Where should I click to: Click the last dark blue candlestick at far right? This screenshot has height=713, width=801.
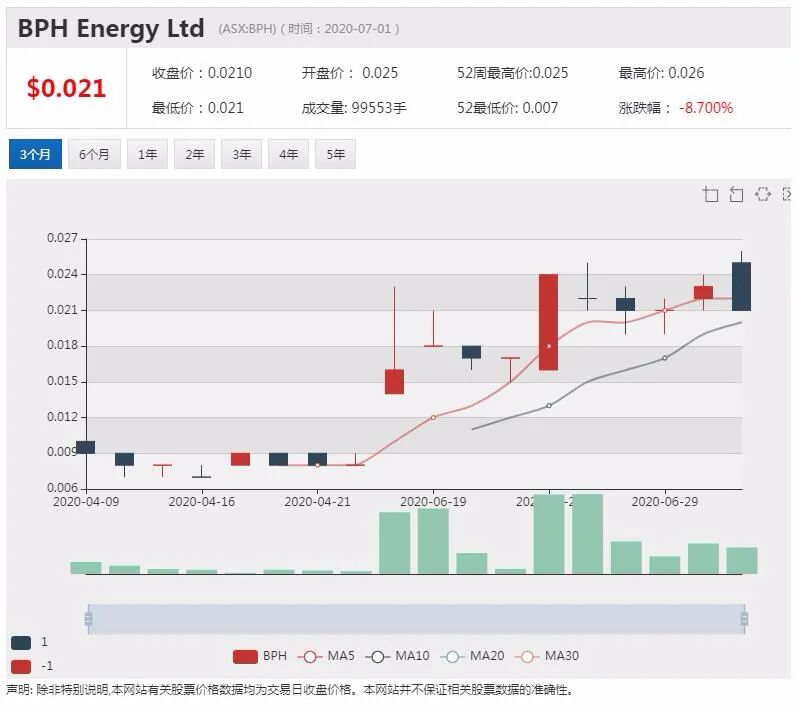[x=741, y=286]
